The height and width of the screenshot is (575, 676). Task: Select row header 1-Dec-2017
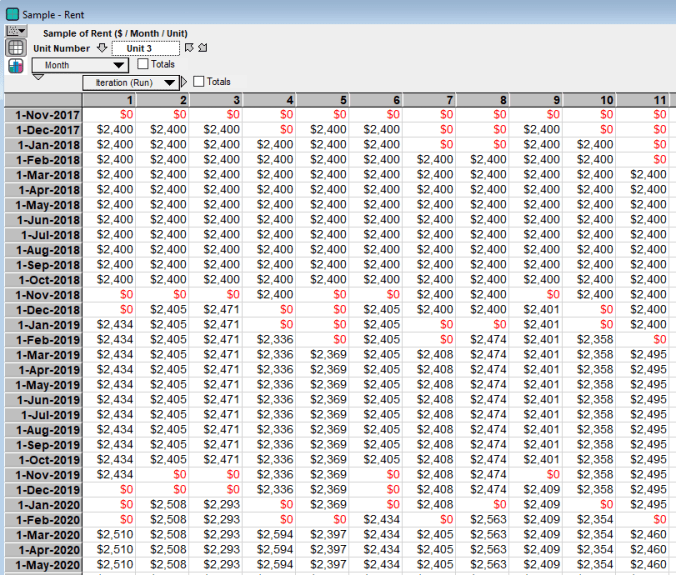43,130
